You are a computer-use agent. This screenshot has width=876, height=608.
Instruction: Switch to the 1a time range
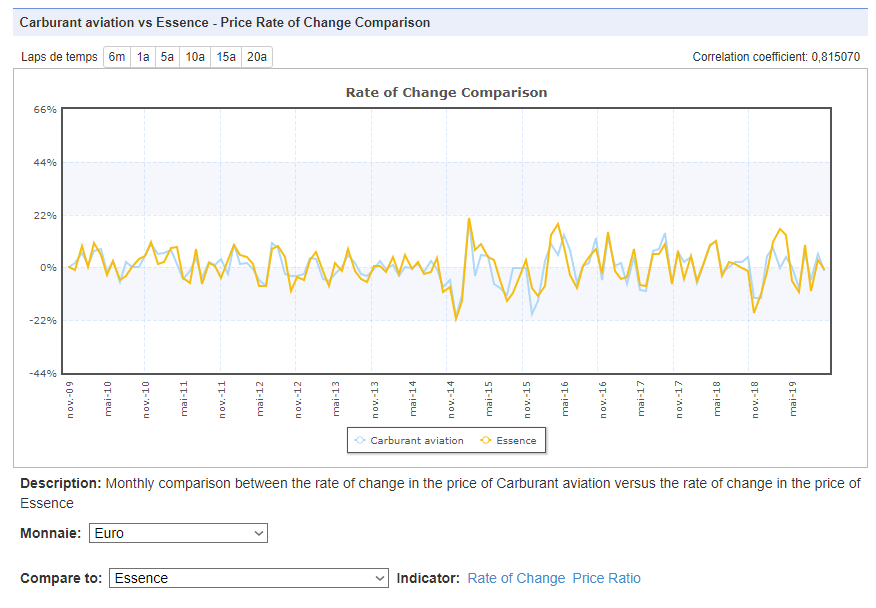[143, 57]
